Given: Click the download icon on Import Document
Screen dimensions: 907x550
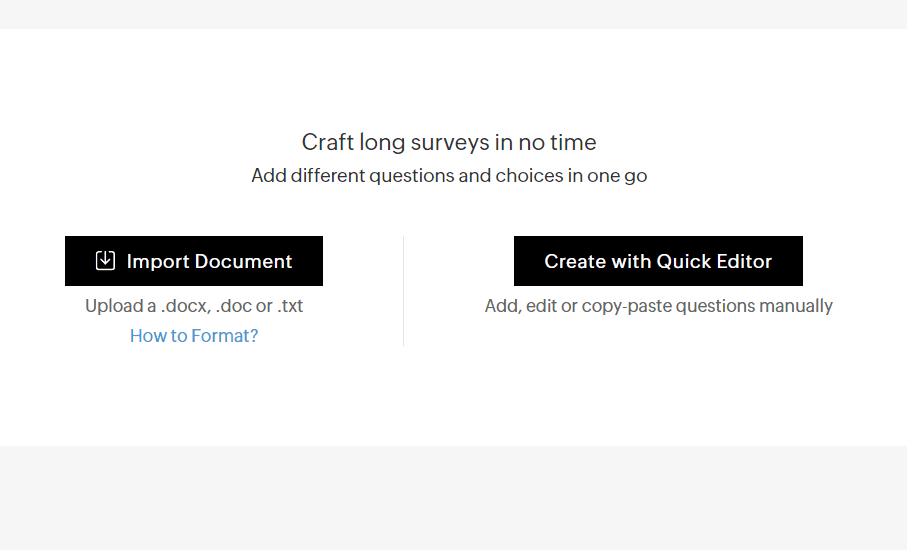Looking at the screenshot, I should (x=105, y=261).
